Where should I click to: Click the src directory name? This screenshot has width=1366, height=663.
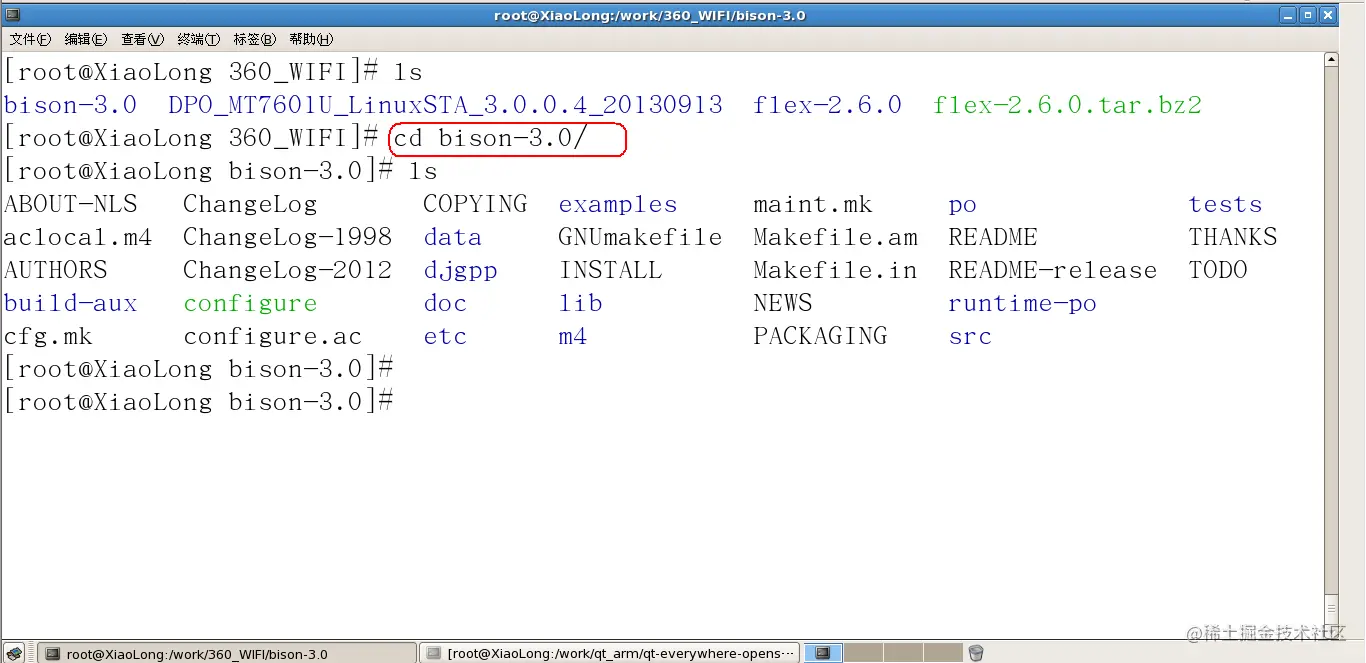click(x=970, y=336)
